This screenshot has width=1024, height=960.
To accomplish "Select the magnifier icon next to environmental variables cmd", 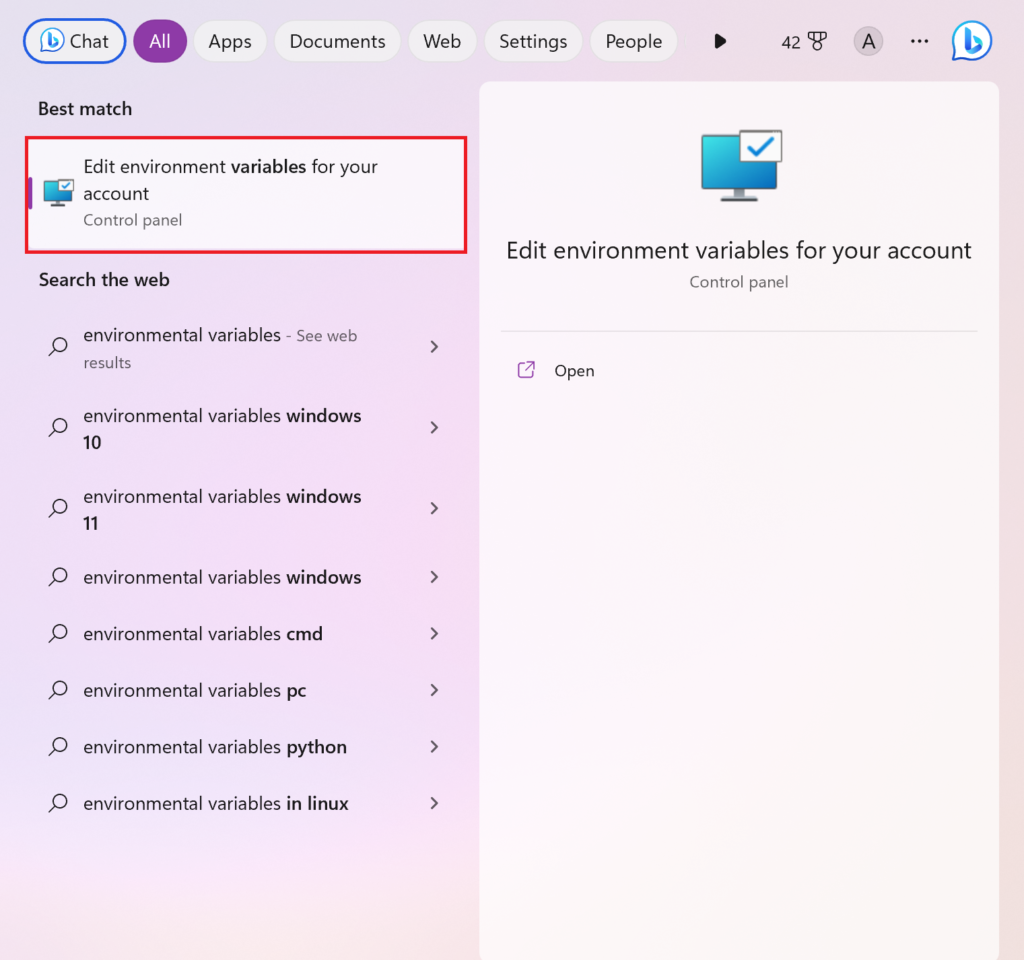I will [57, 633].
